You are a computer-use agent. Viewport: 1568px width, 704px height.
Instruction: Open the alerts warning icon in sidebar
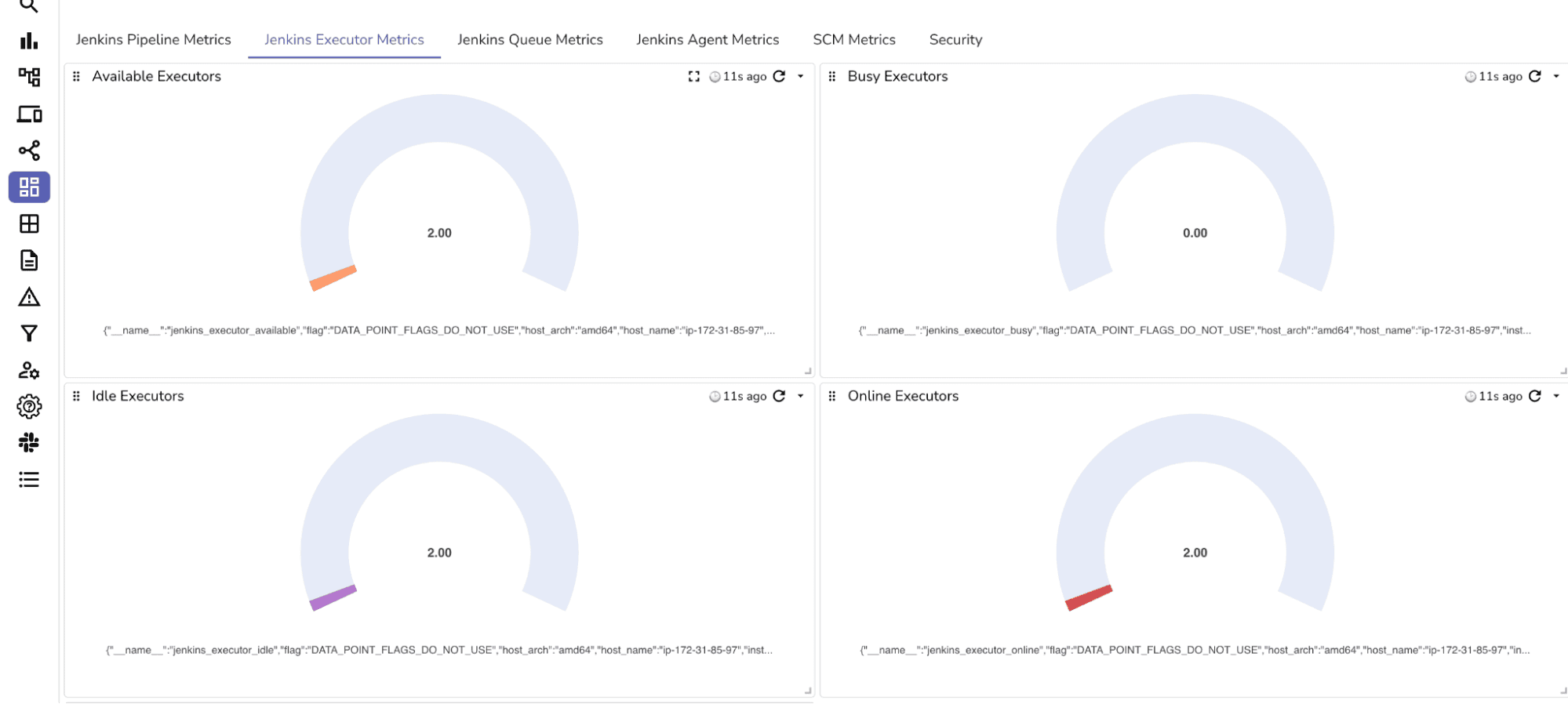pos(29,297)
